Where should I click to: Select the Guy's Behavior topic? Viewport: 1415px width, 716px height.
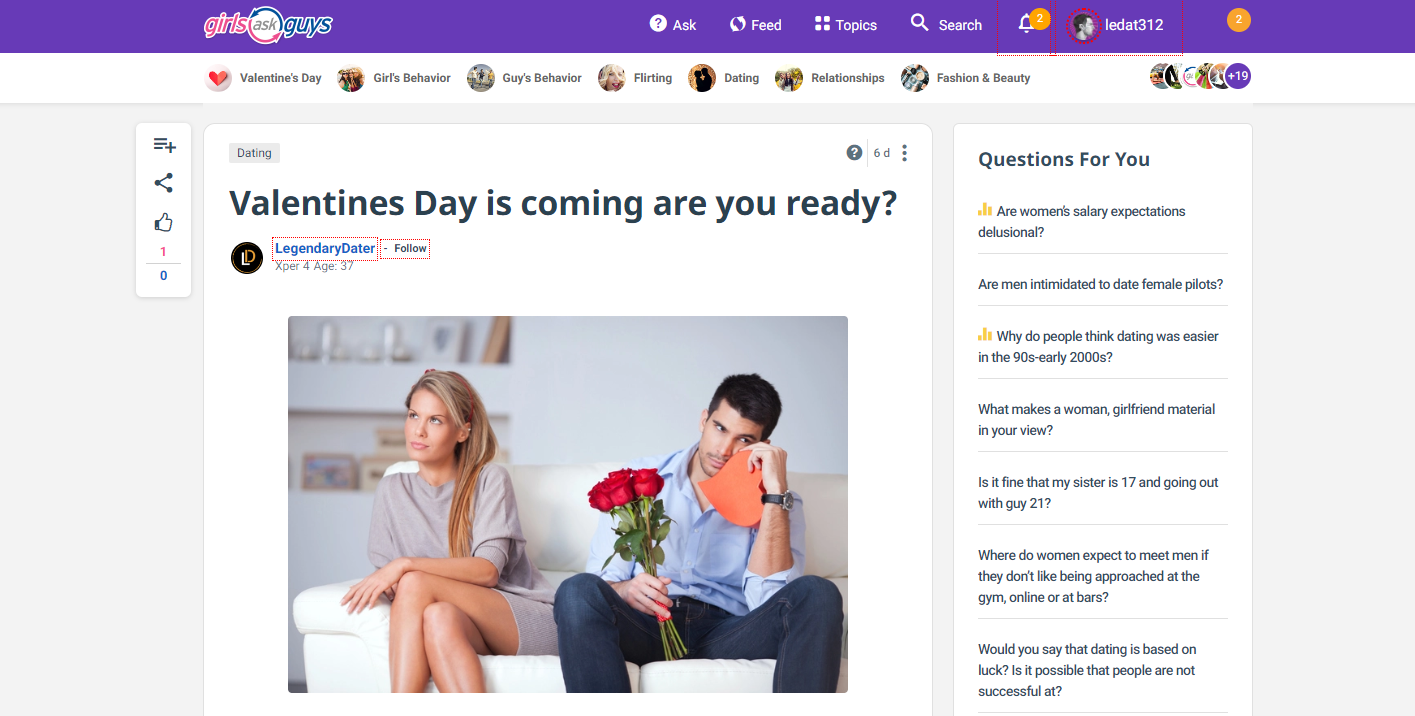point(524,78)
